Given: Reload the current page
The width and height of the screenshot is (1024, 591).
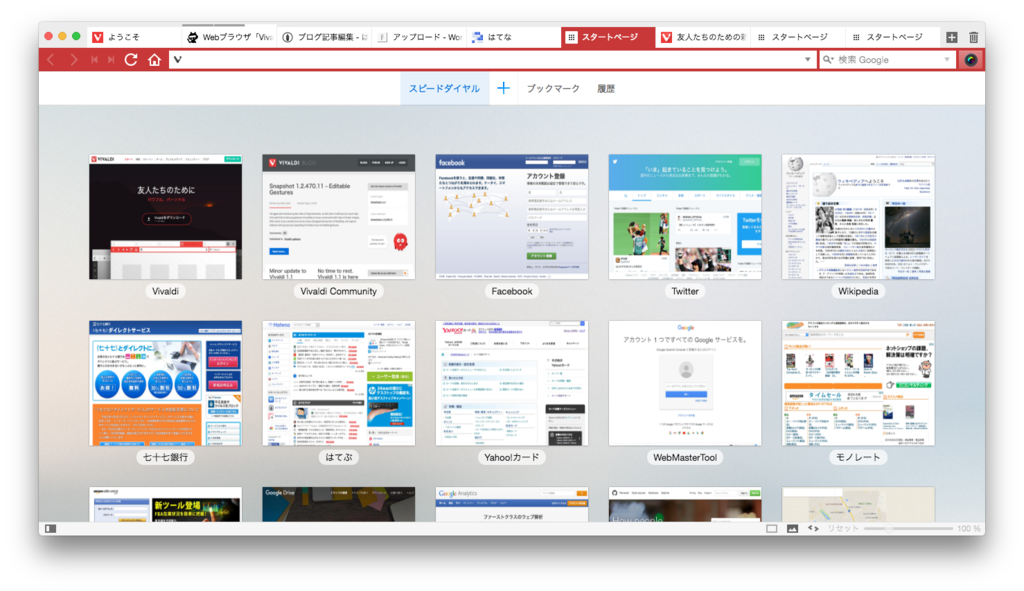Looking at the screenshot, I should pos(131,60).
